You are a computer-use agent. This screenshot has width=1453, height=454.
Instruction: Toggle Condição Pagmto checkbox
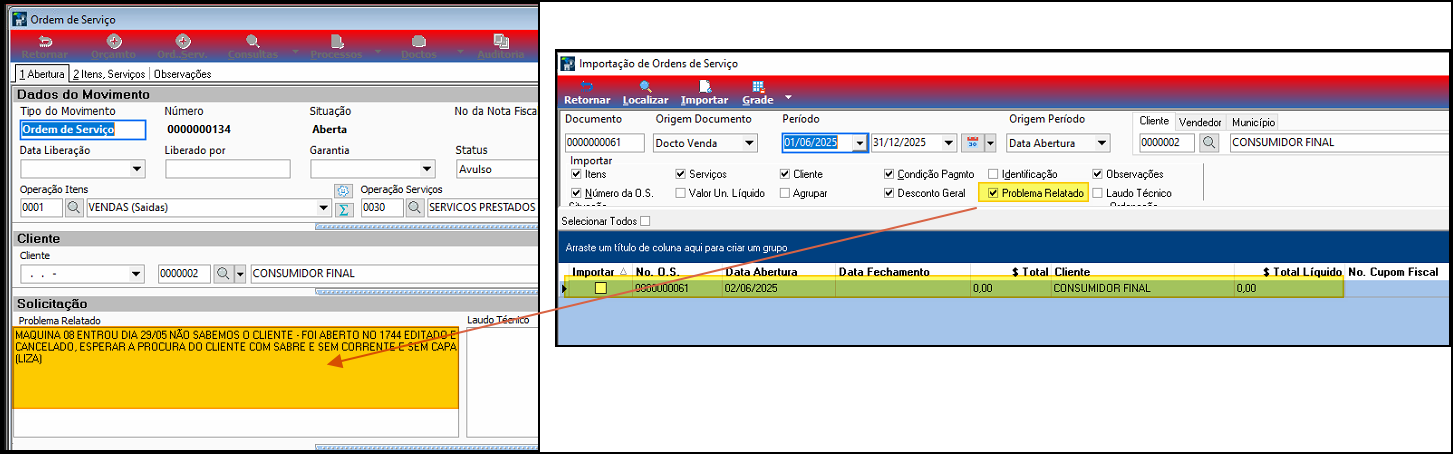[890, 174]
